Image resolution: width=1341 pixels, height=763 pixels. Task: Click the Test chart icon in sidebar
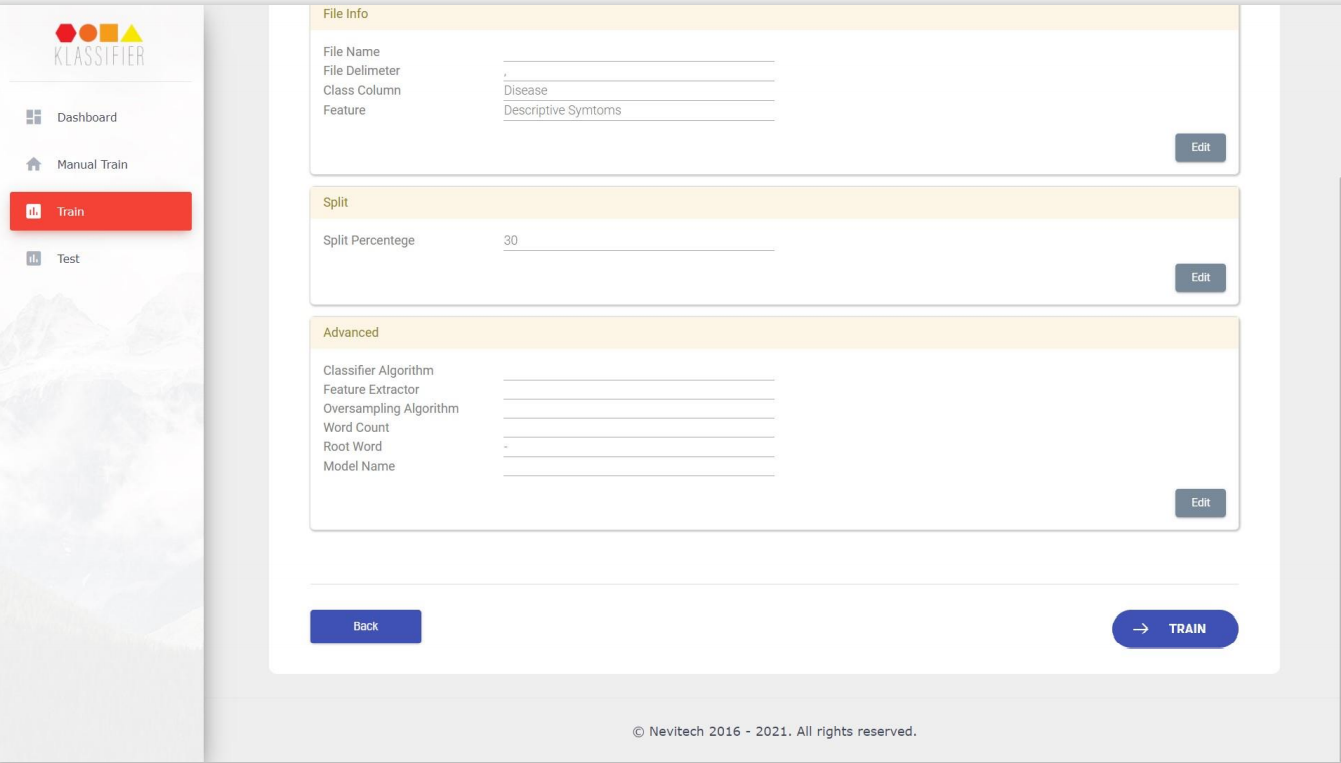33,258
